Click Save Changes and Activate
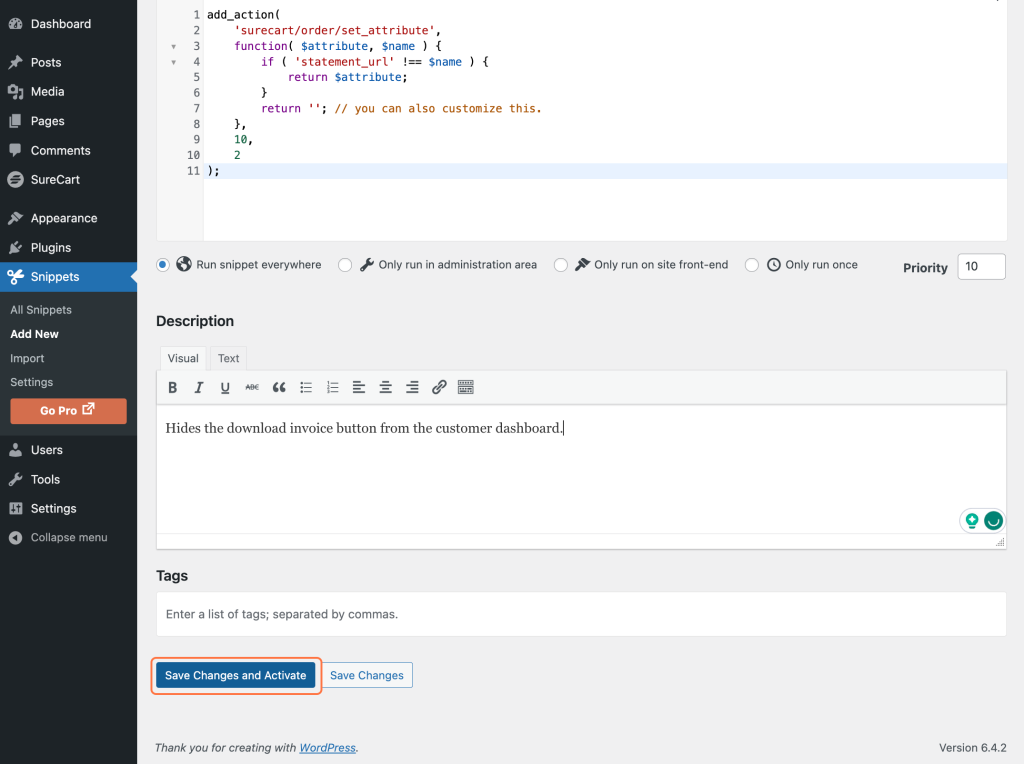This screenshot has width=1024, height=764. (236, 676)
